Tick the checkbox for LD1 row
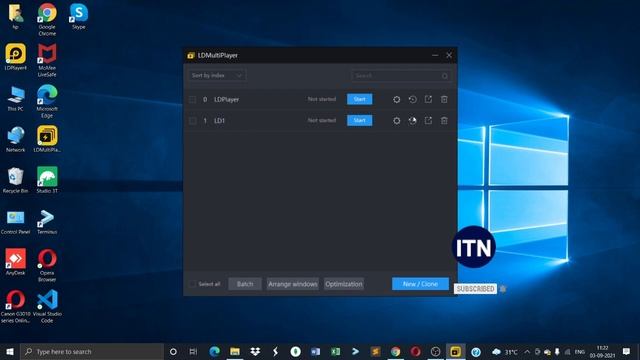This screenshot has width=640, height=360. tap(192, 120)
